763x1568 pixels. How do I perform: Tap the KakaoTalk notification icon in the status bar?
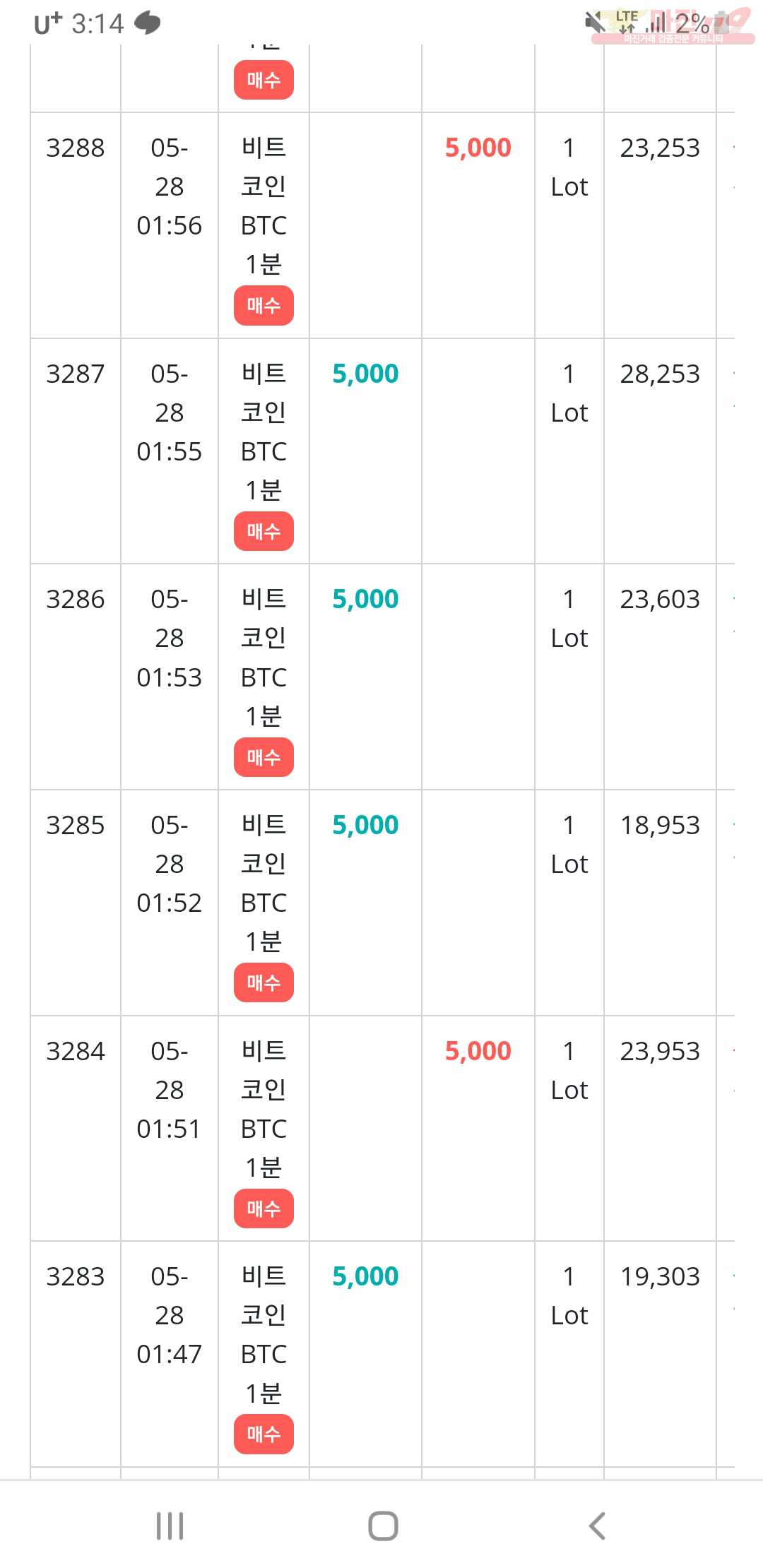click(x=148, y=23)
